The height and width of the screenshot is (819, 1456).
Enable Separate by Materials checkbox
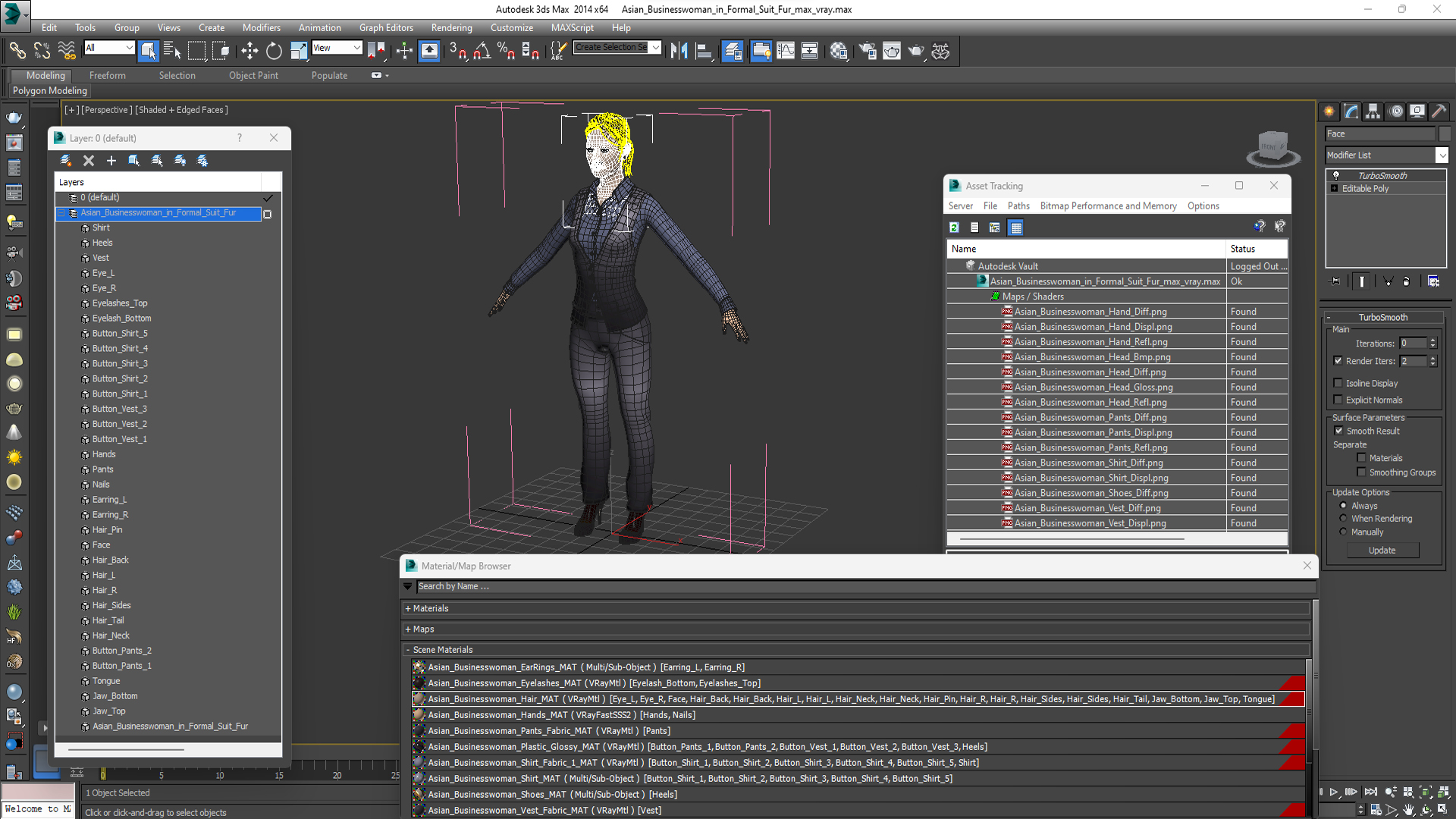click(1361, 458)
